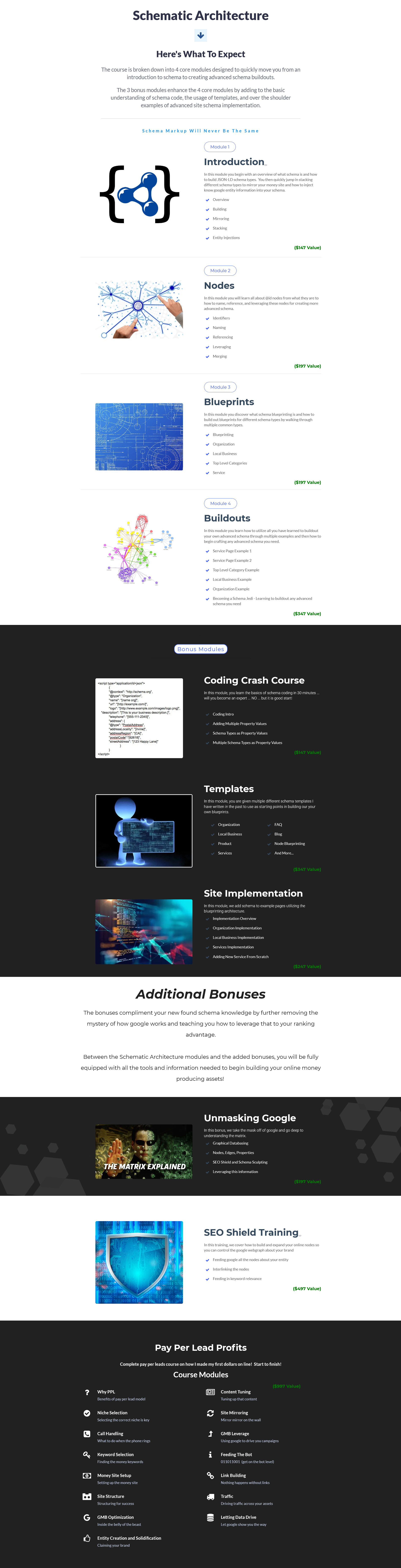Click the checkmark beside Blueprinting
401x1568 pixels.
click(x=207, y=435)
